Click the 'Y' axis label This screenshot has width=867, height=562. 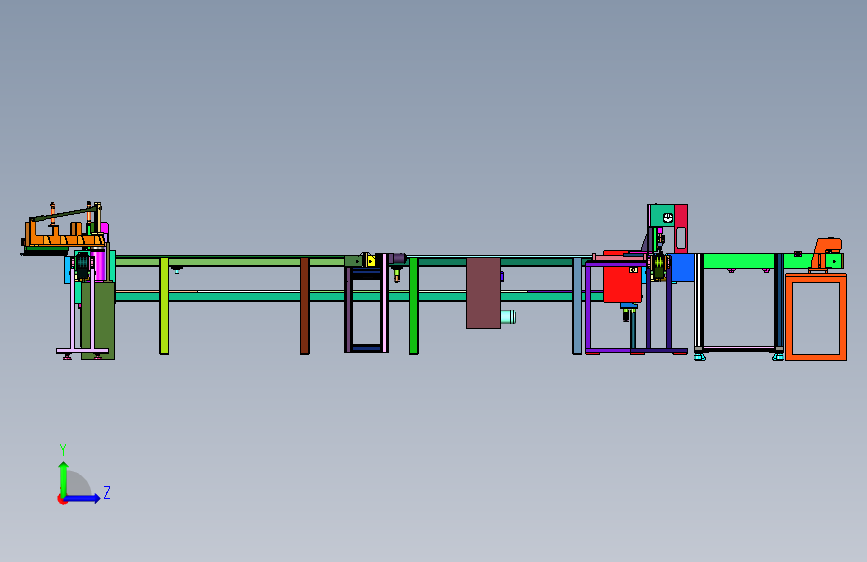63,449
